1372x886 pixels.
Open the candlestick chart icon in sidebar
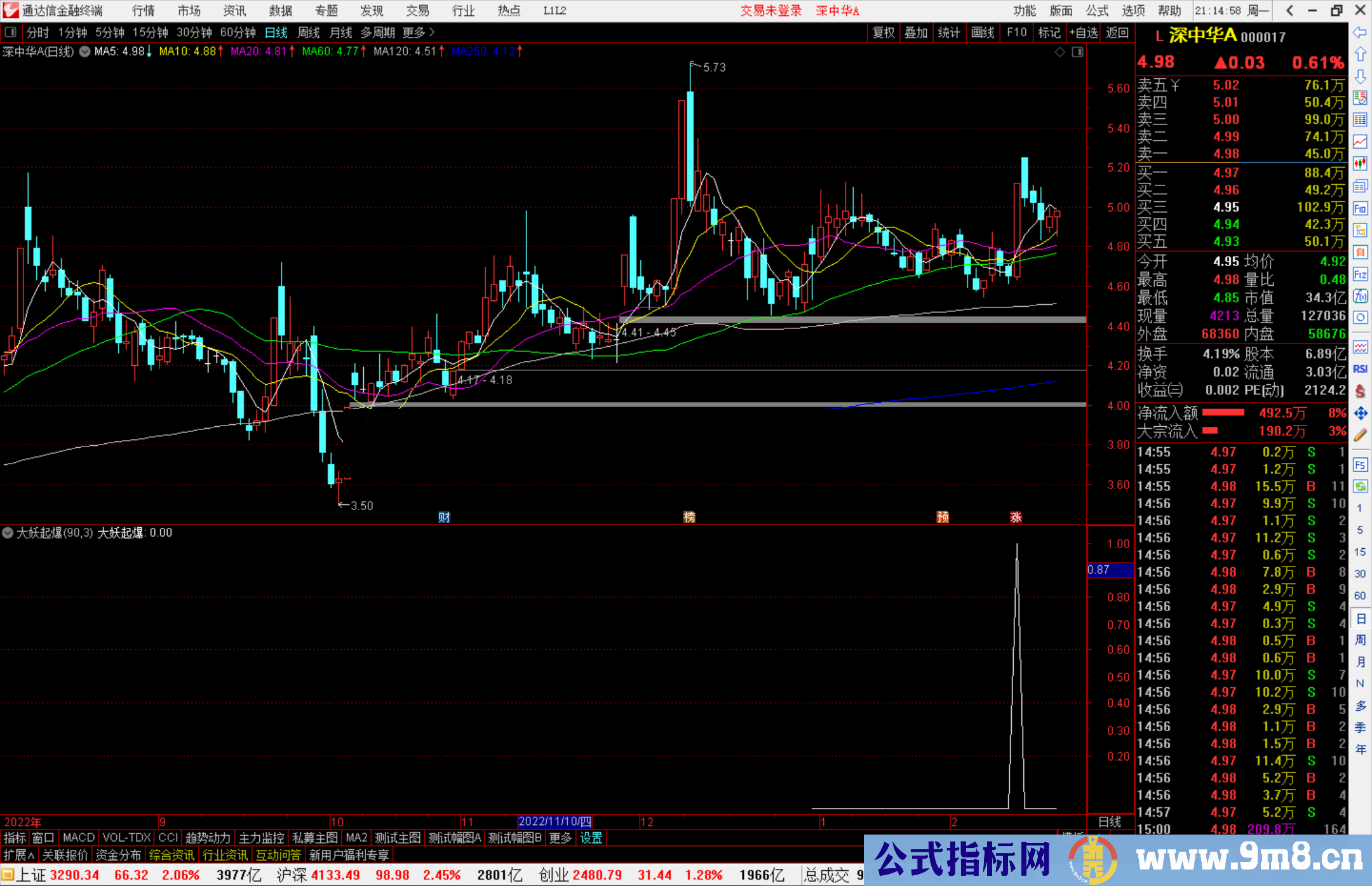pyautogui.click(x=1360, y=164)
